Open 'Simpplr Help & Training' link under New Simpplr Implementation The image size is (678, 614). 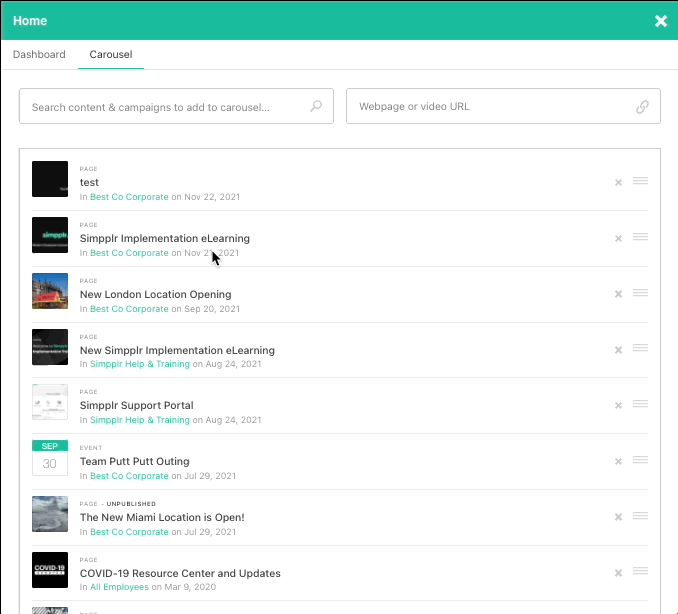(140, 364)
